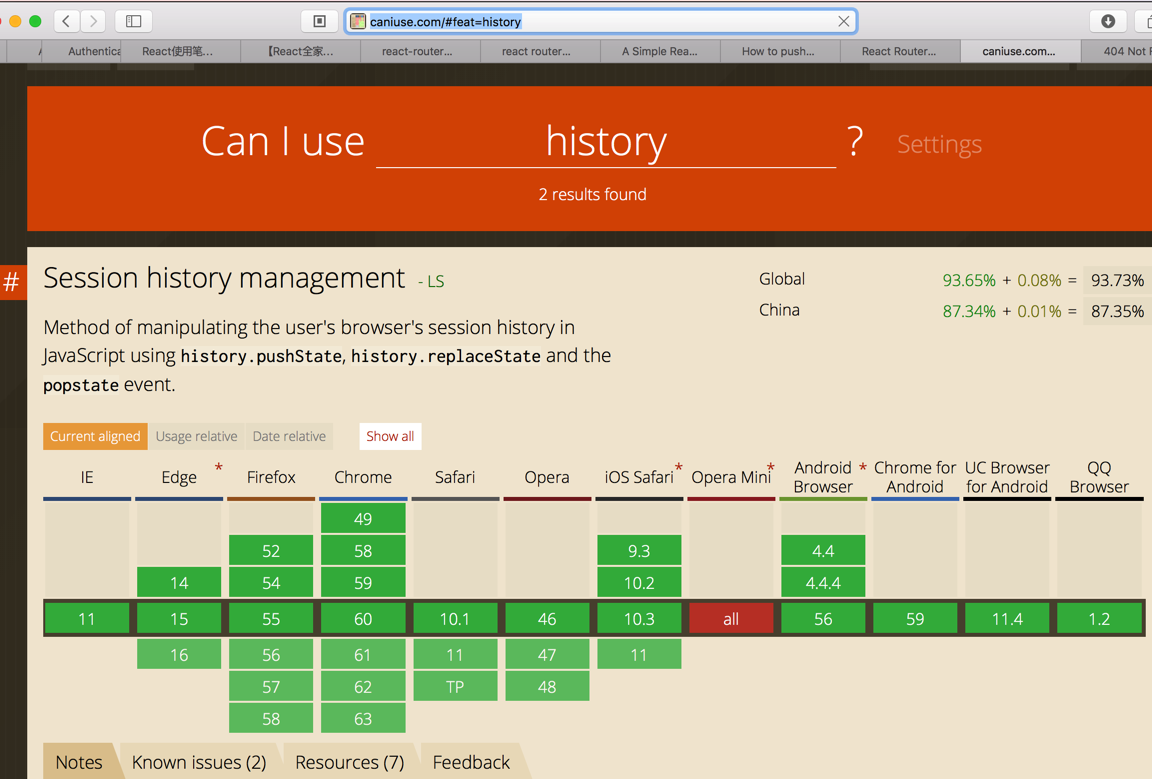Open the Resources (7) tab
The image size is (1152, 779).
(350, 762)
